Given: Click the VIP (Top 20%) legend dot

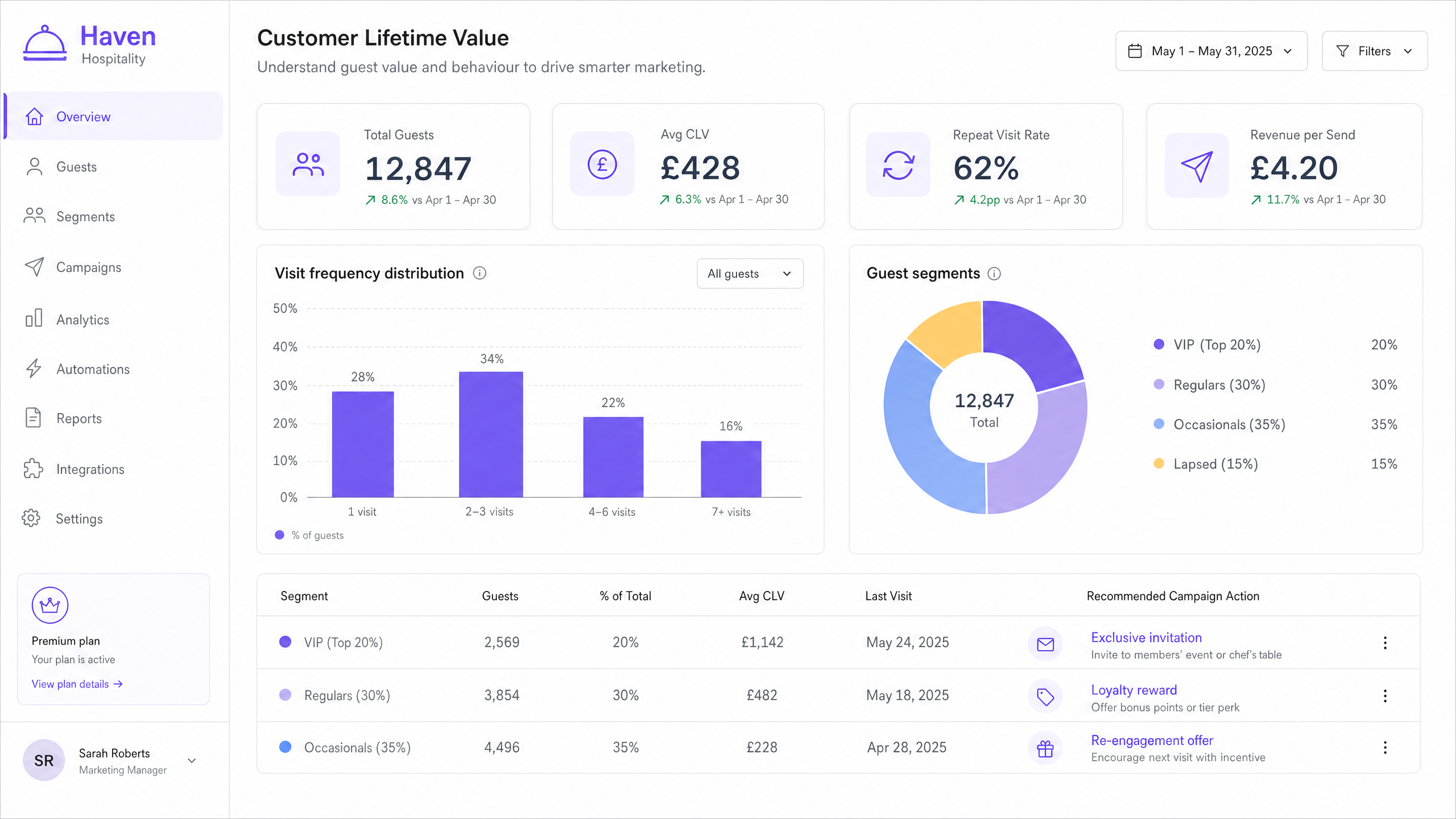Looking at the screenshot, I should [1159, 344].
